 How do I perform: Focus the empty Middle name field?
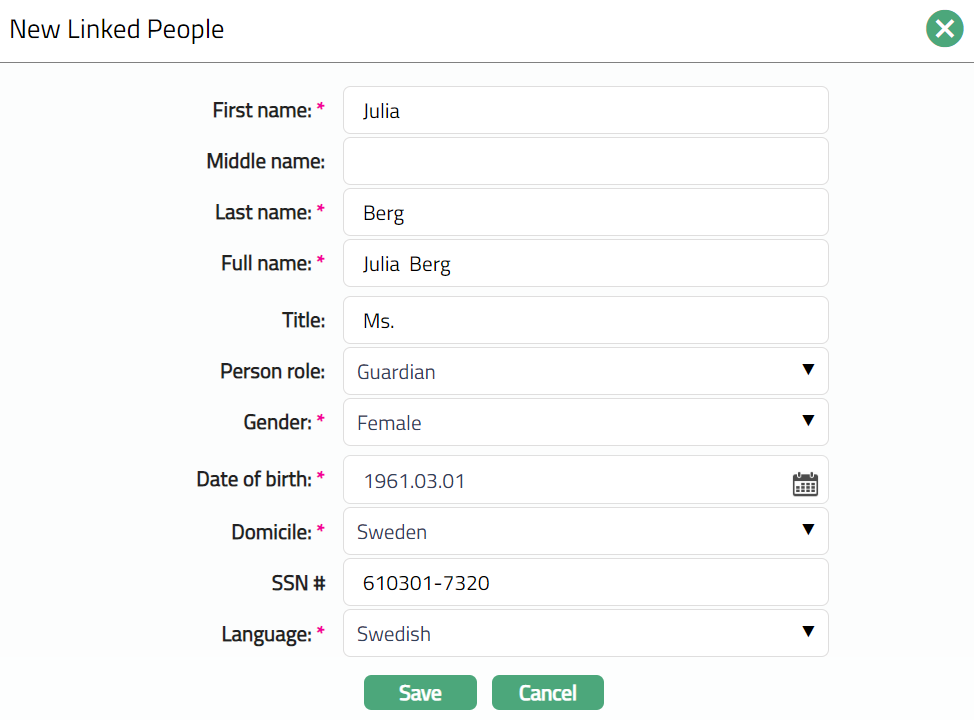(x=585, y=161)
